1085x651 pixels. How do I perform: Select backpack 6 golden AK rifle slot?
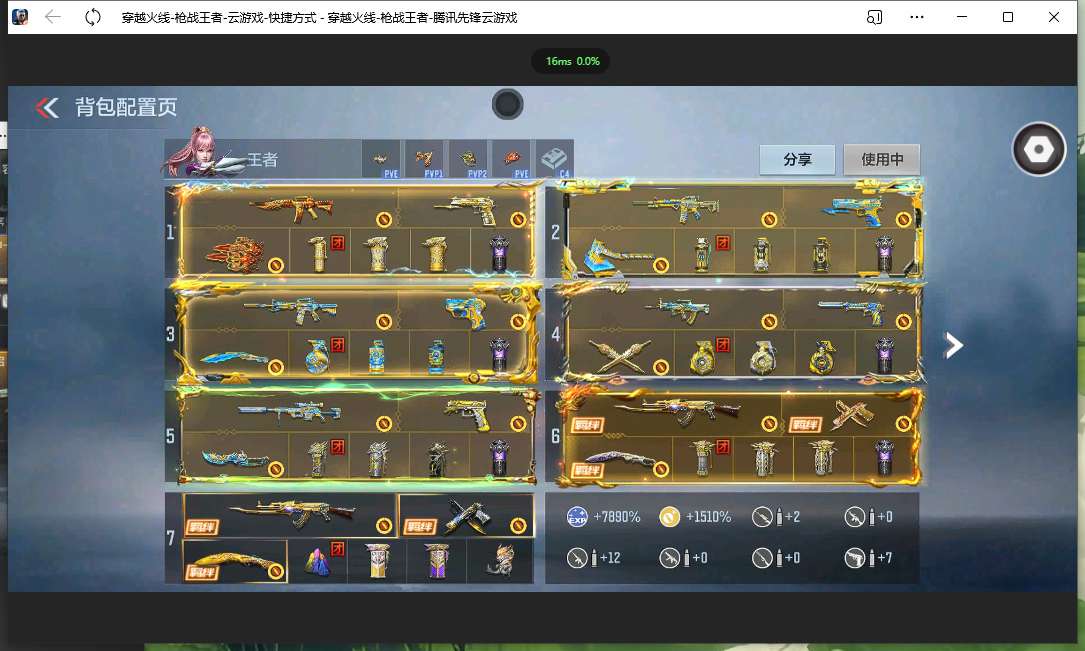coord(676,412)
